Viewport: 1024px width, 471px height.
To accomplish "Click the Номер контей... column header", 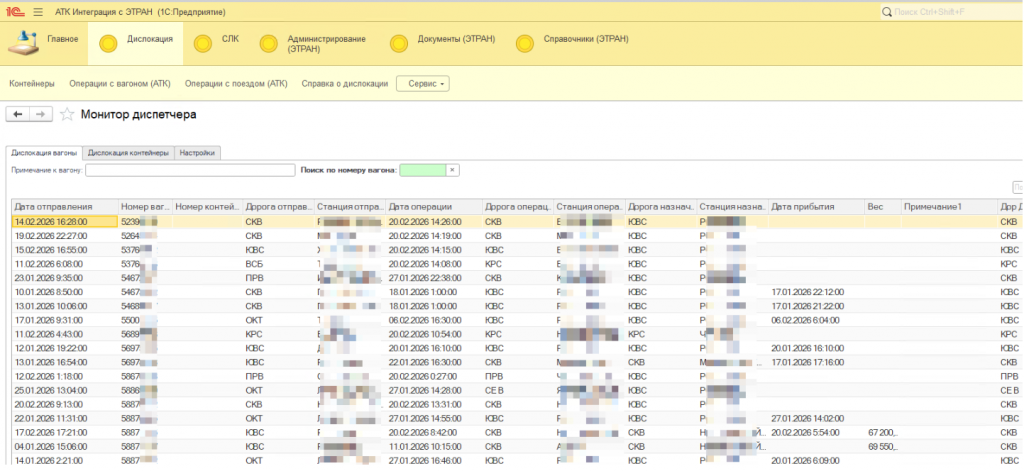I will (x=208, y=206).
